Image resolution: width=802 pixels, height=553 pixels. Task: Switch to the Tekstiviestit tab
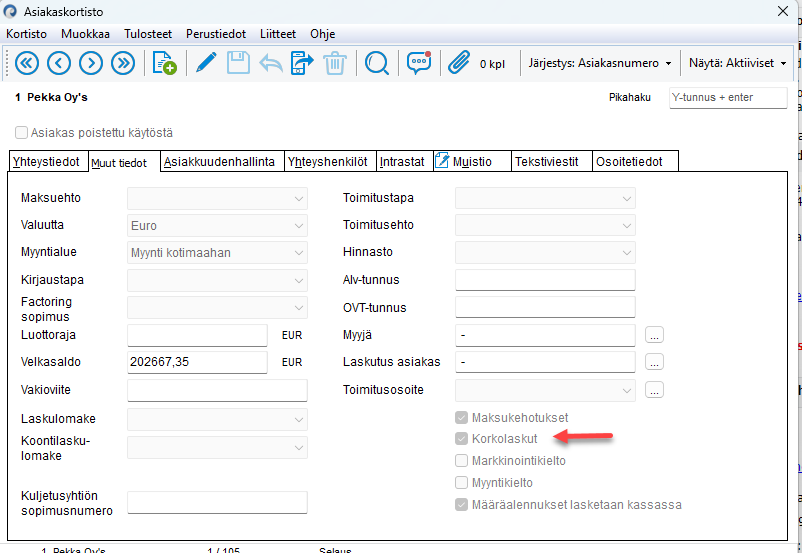pyautogui.click(x=551, y=162)
